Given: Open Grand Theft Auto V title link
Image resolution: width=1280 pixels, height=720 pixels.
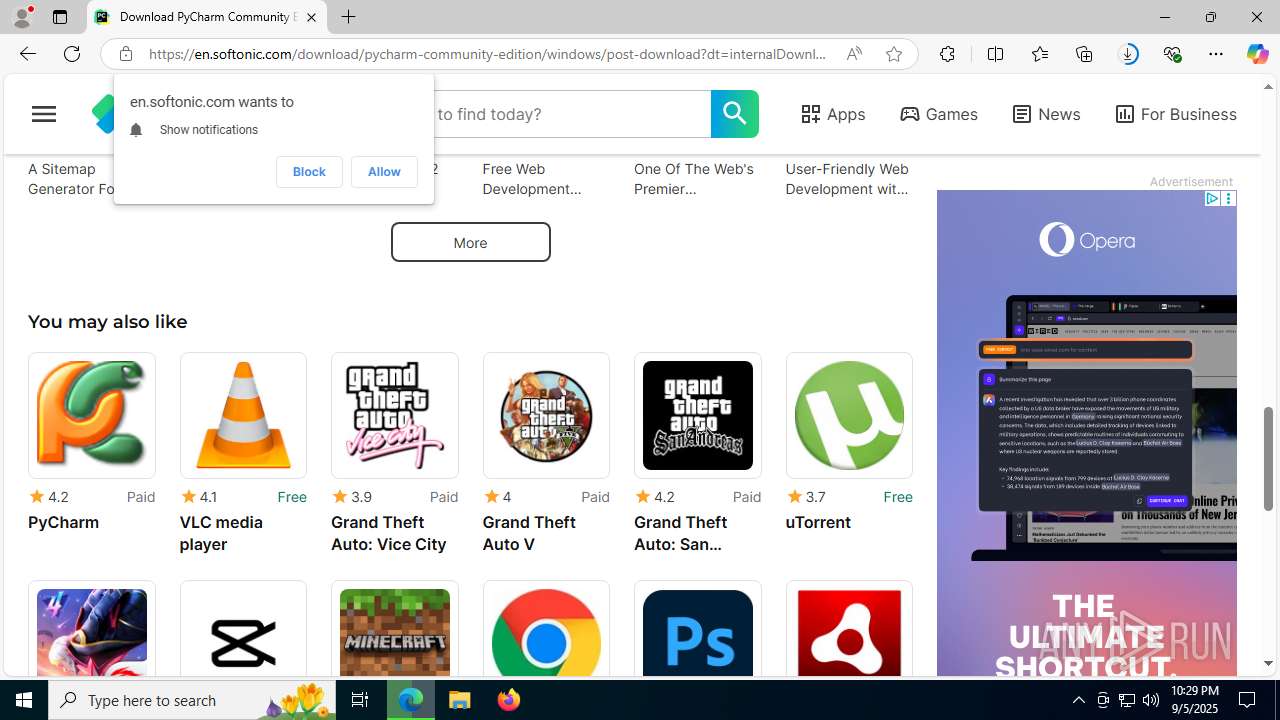Looking at the screenshot, I should 529,533.
